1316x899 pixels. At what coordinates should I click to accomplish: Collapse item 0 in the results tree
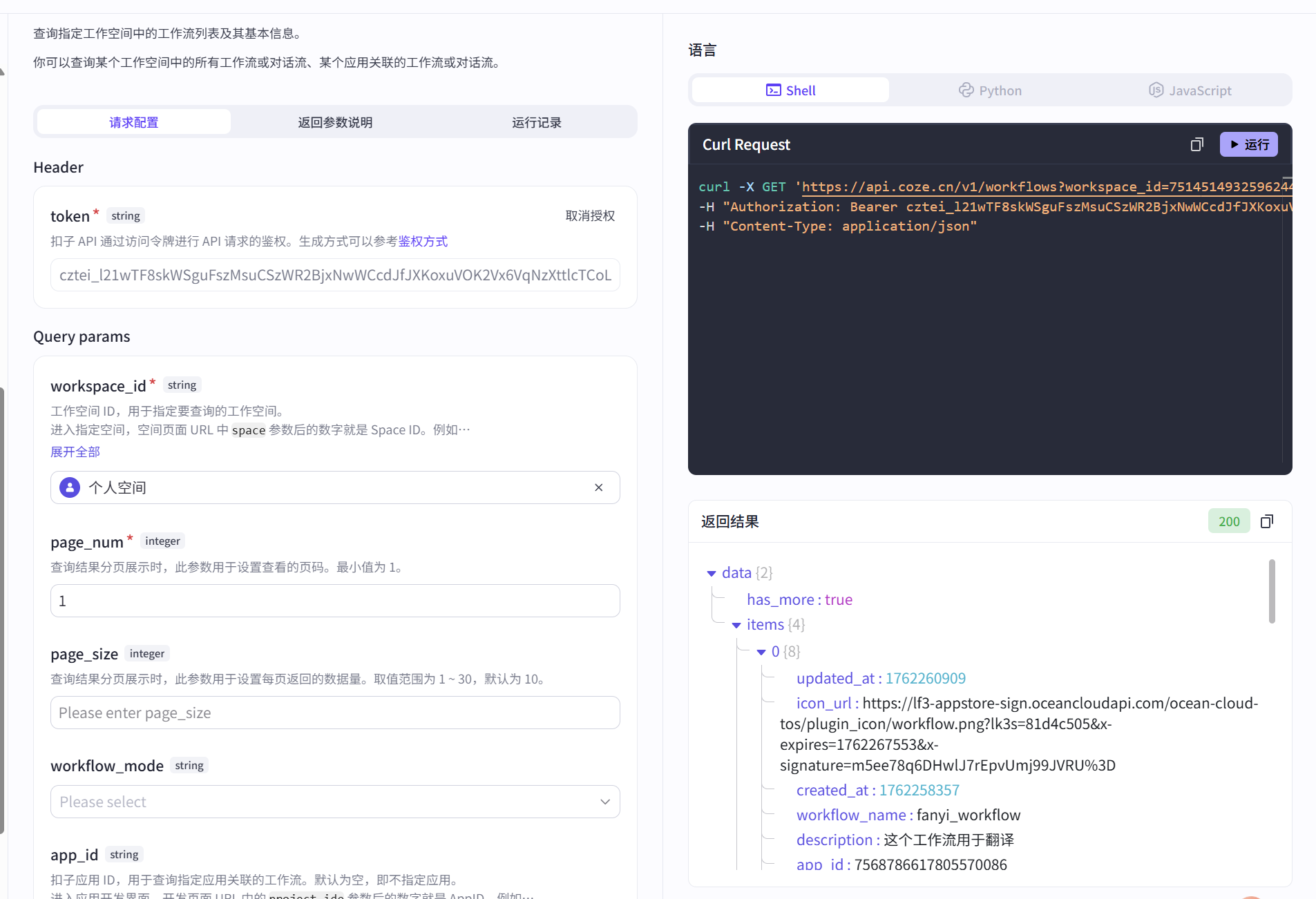(x=761, y=652)
